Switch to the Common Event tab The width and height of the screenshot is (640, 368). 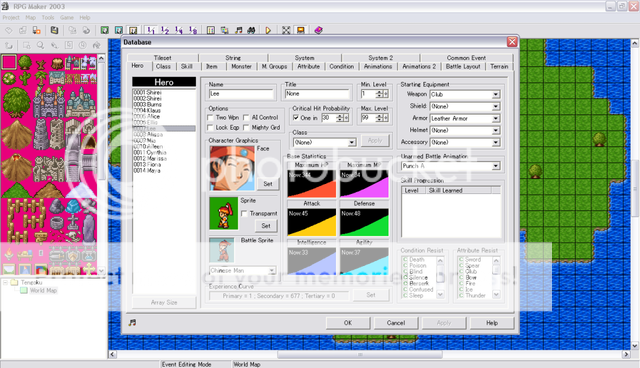pos(466,58)
